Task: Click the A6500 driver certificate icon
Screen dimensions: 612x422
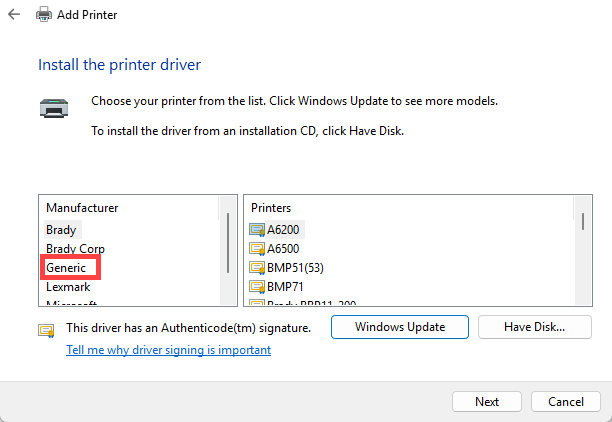Action: click(257, 249)
